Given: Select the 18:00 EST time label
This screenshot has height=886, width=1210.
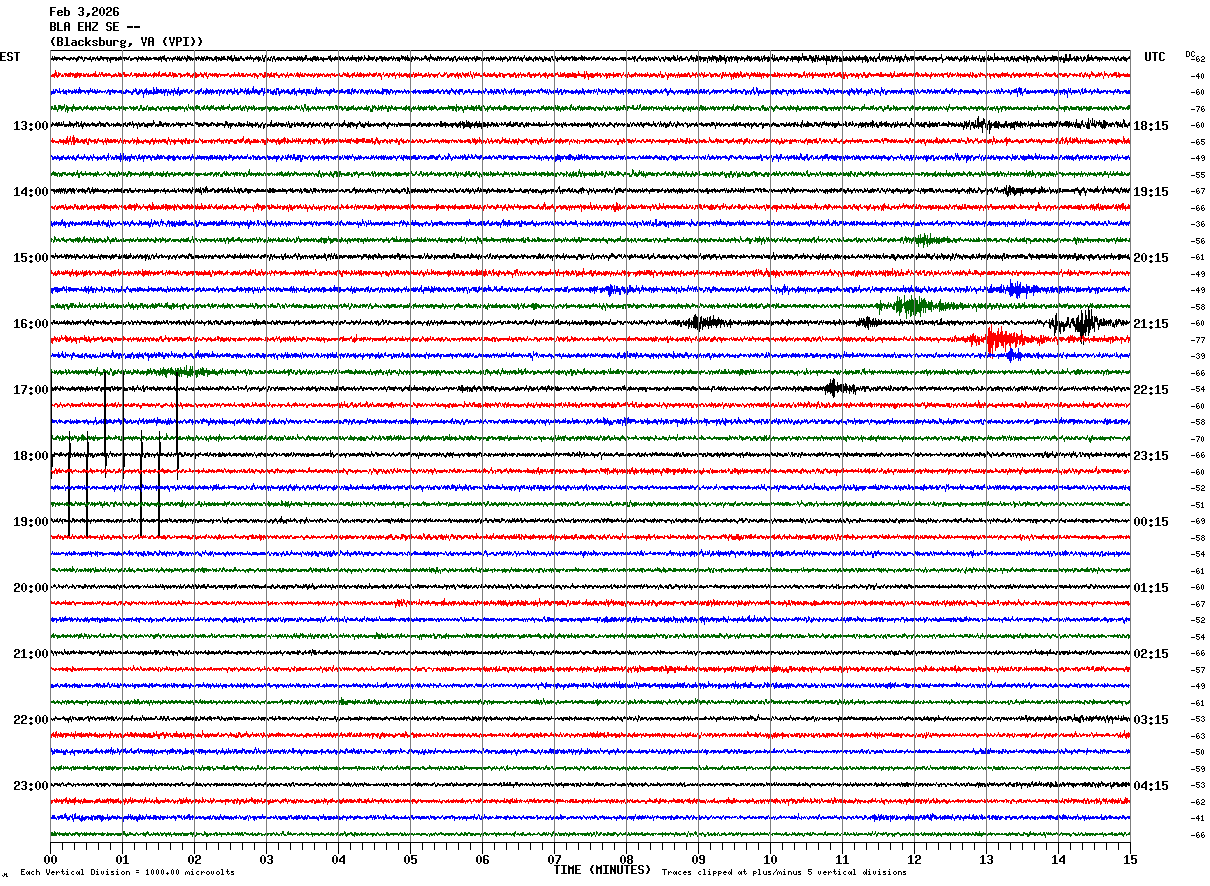Looking at the screenshot, I should point(31,456).
